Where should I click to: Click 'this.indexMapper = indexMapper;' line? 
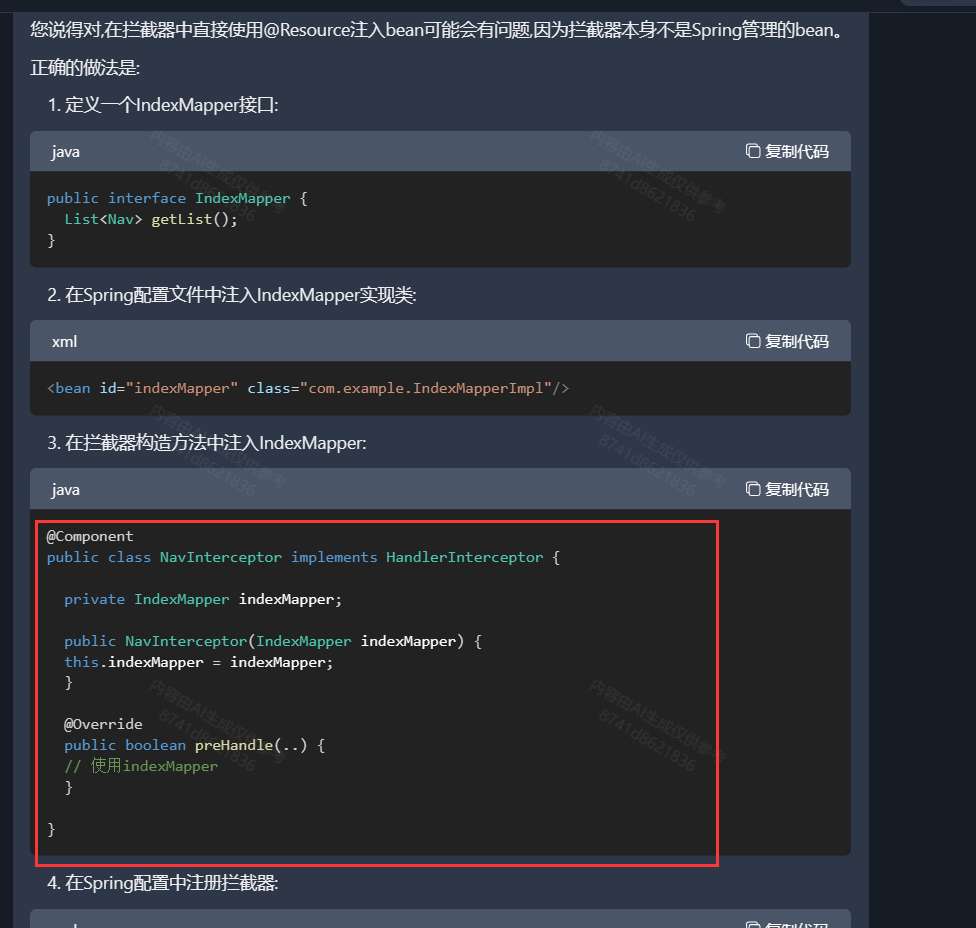click(x=199, y=662)
